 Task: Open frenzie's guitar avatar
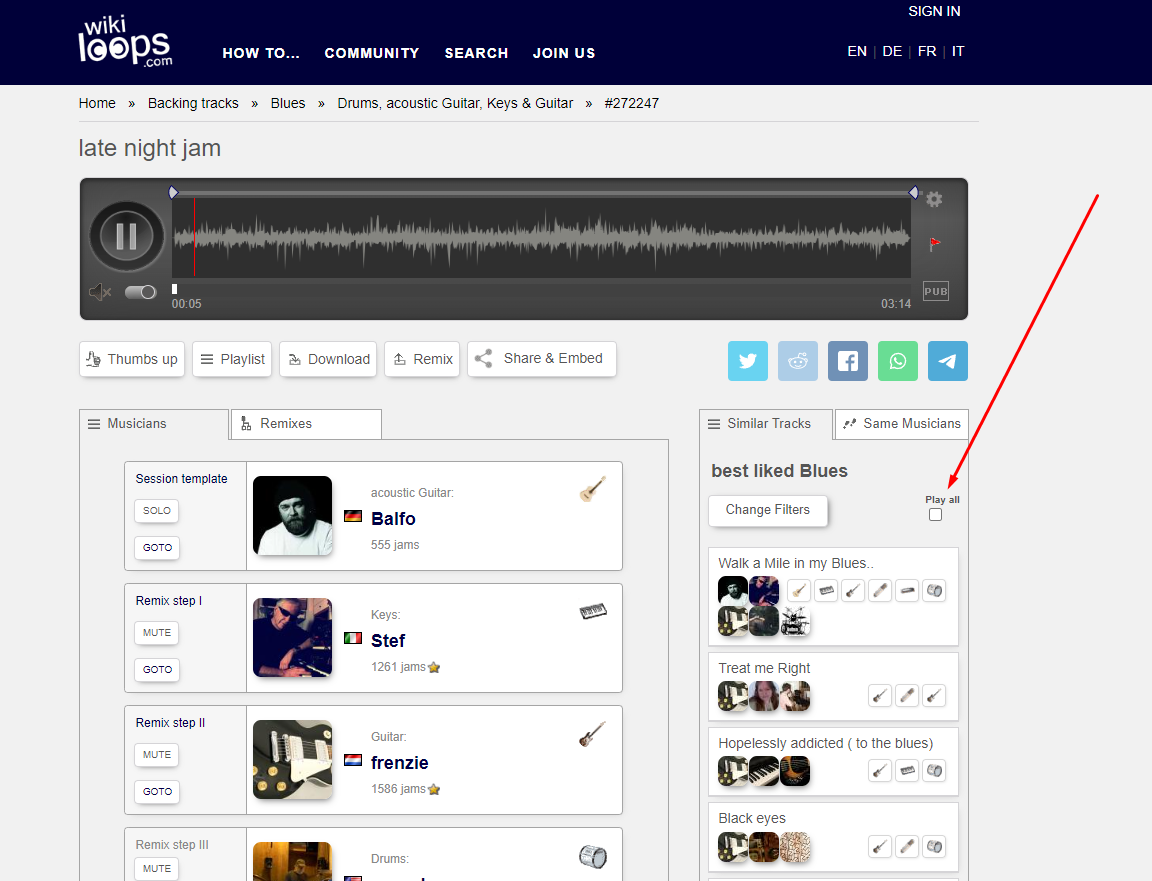click(292, 760)
